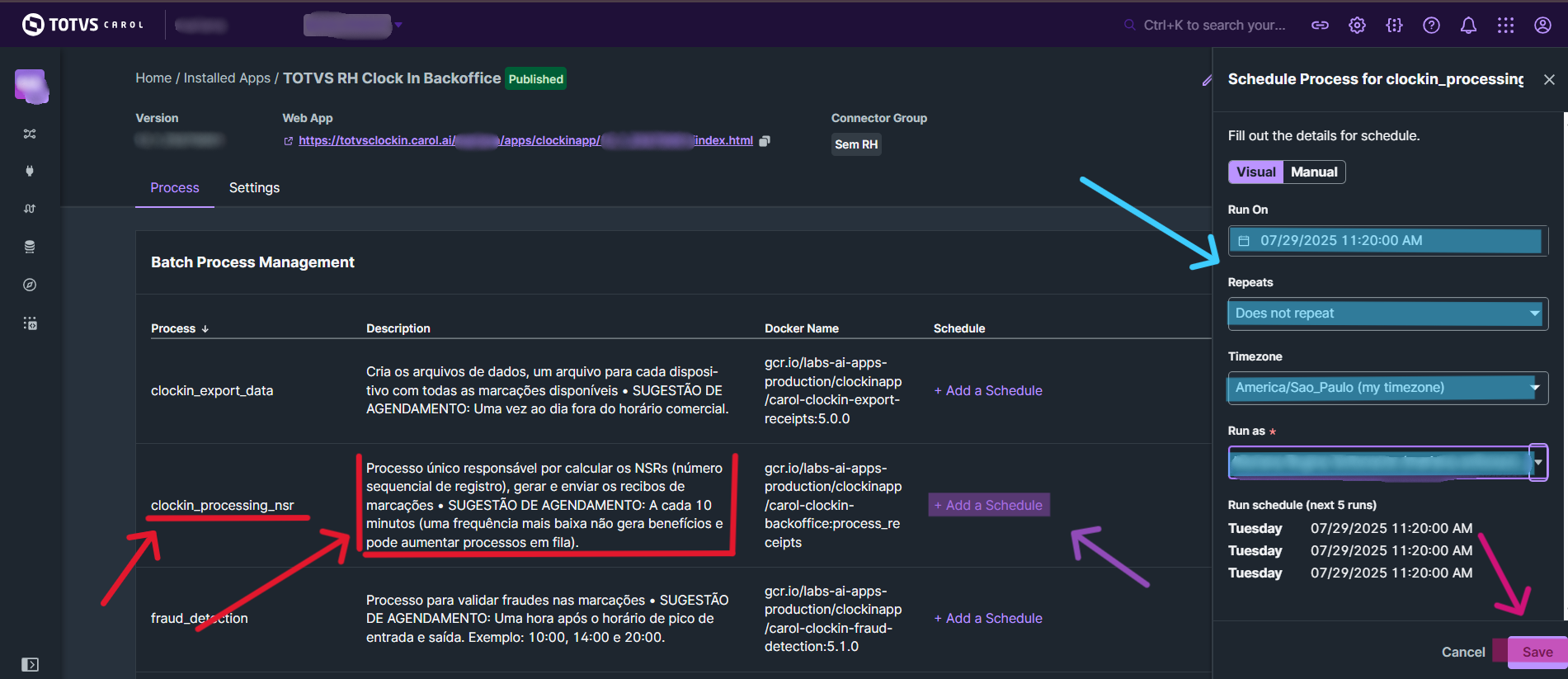This screenshot has width=1568, height=679.
Task: Open the environment dropdown in top bar
Action: (x=353, y=25)
